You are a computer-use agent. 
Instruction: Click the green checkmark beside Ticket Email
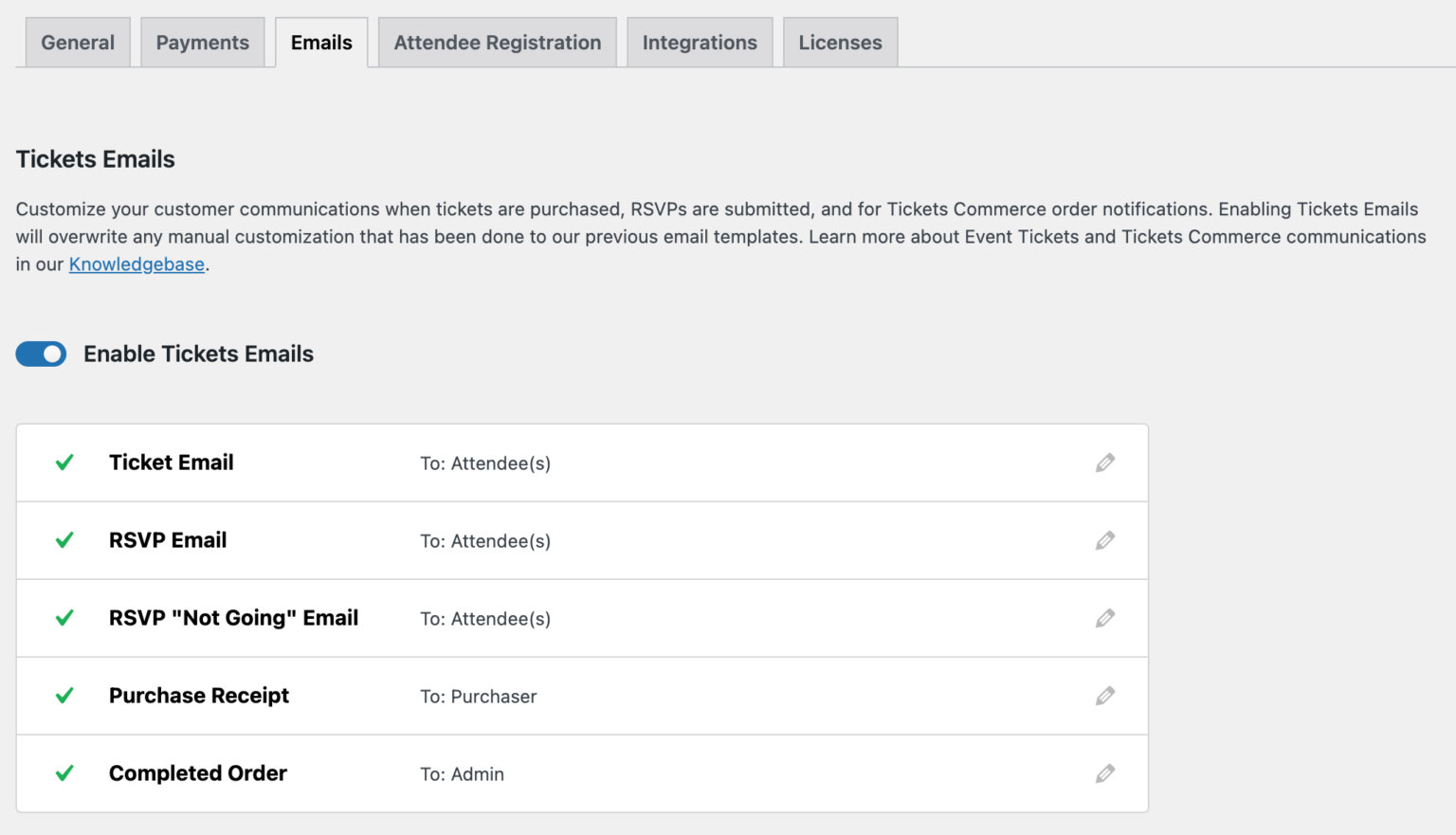click(x=64, y=463)
